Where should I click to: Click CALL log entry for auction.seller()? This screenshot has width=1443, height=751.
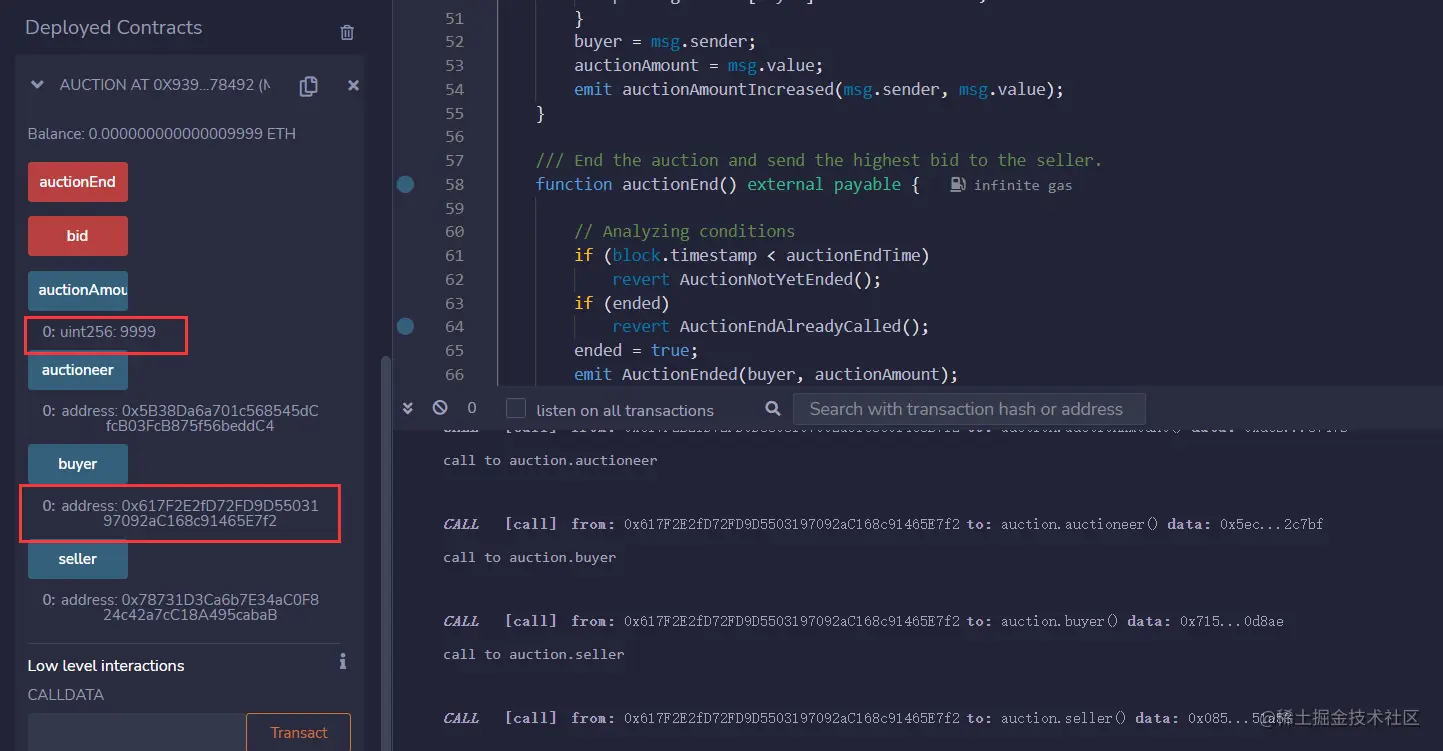pyautogui.click(x=867, y=718)
